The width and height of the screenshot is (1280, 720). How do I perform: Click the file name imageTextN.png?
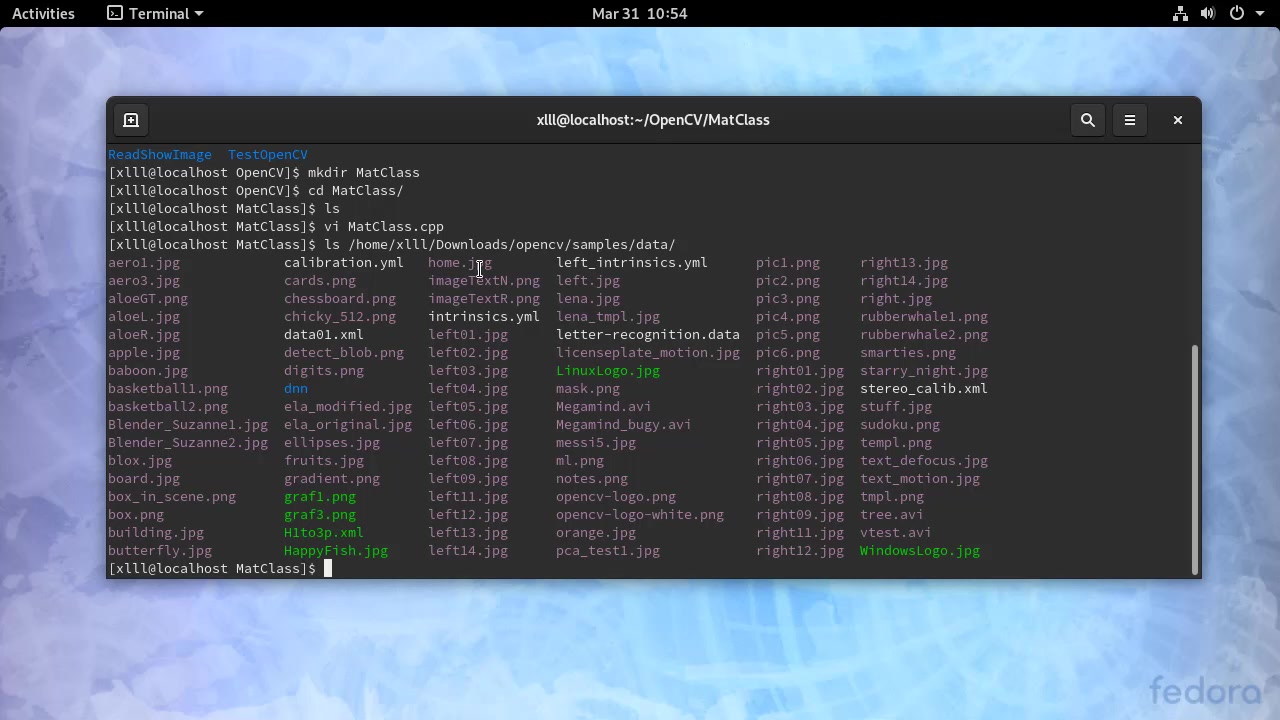tap(484, 281)
